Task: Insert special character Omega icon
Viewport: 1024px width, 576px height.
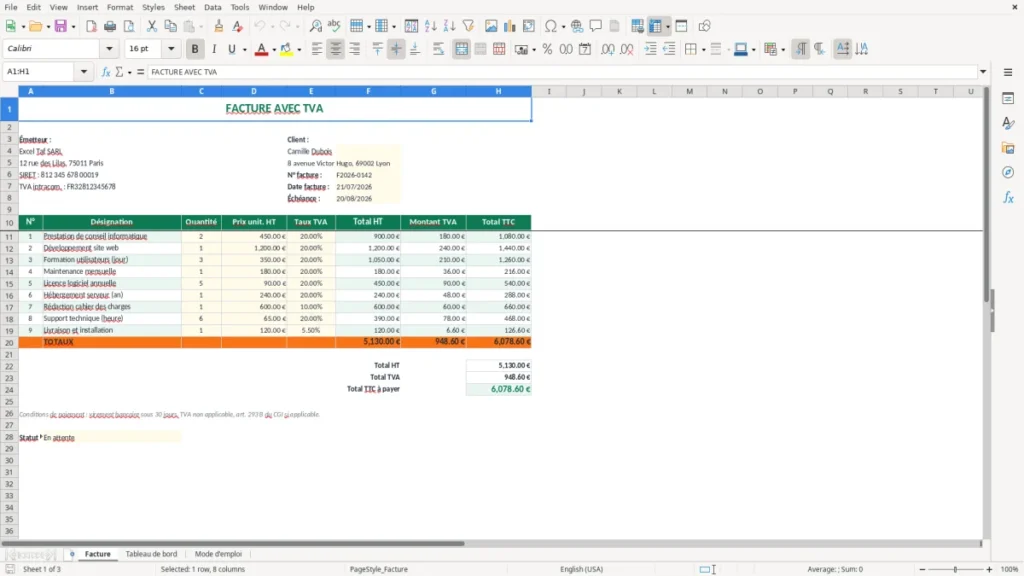Action: pos(551,26)
